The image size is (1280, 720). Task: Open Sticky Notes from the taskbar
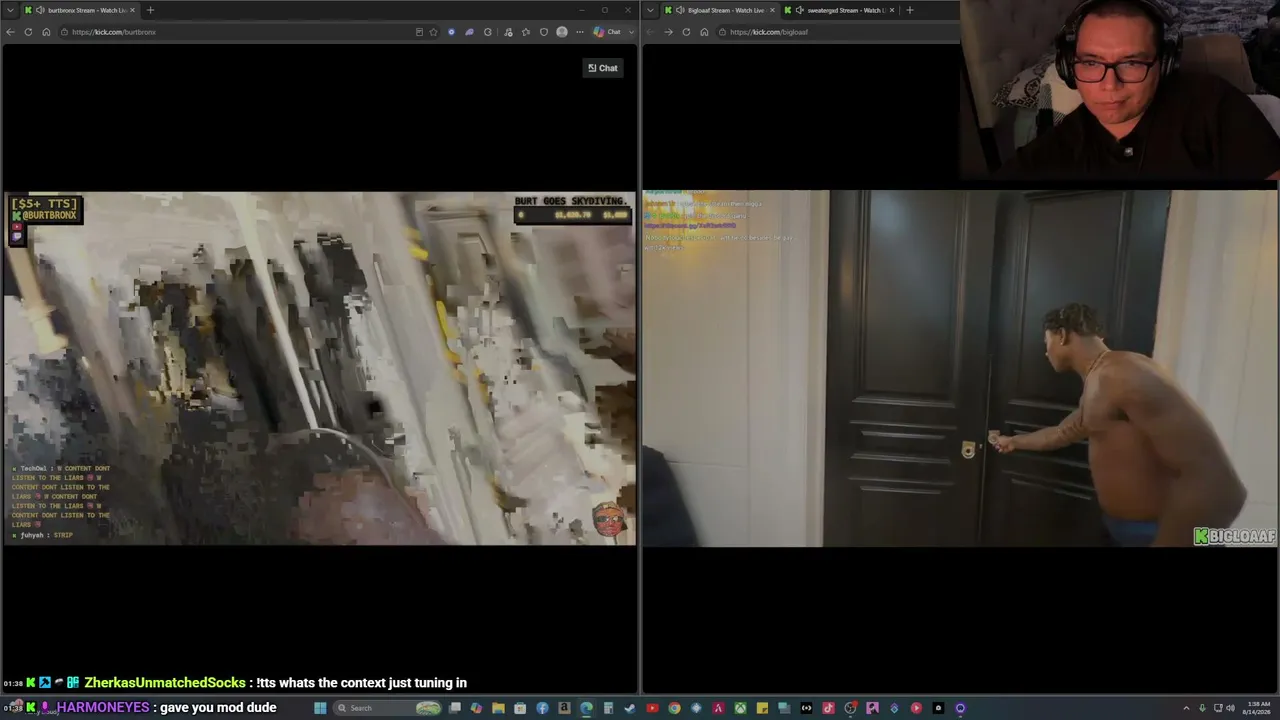762,708
